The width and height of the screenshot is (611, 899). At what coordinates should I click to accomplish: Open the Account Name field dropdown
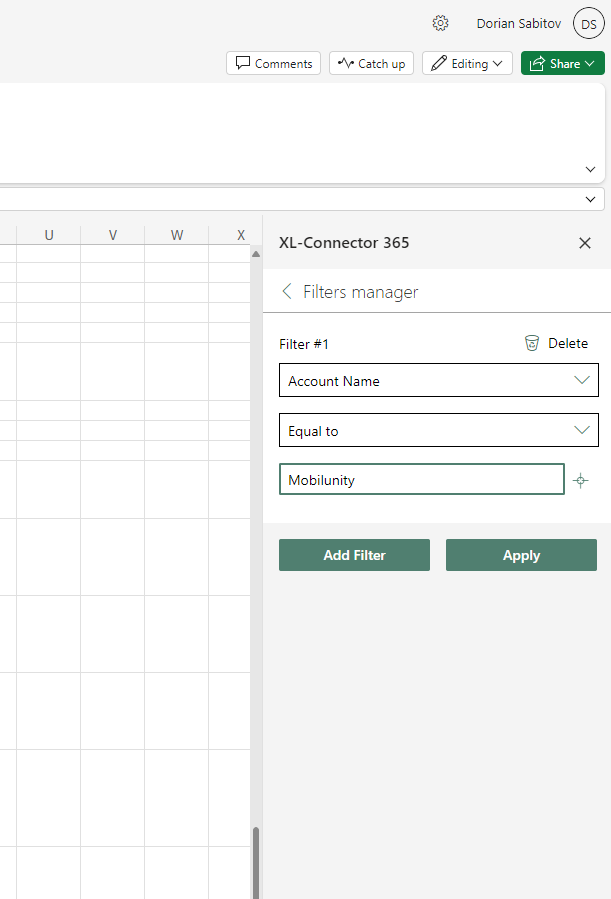[x=439, y=380]
